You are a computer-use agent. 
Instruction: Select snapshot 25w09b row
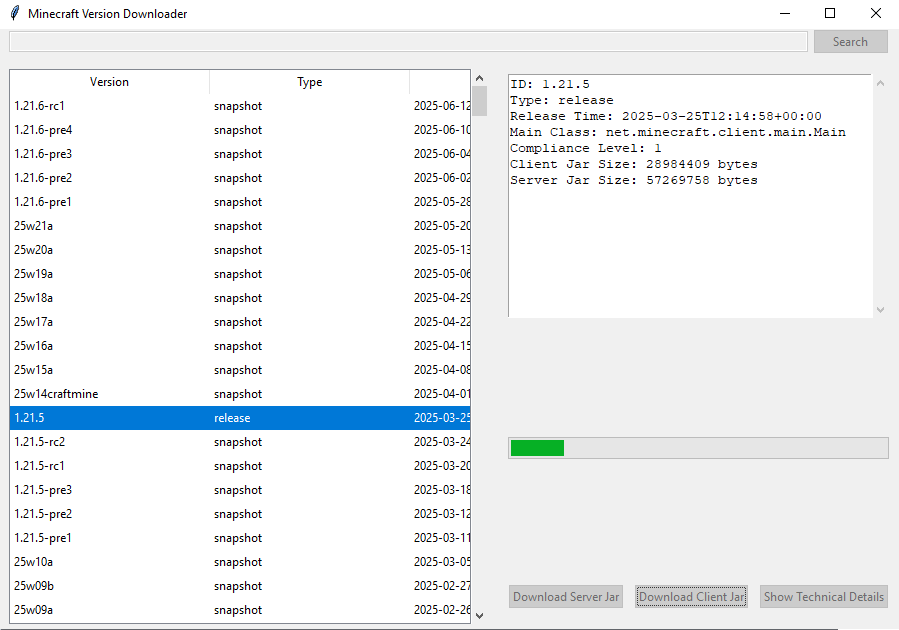[240, 586]
